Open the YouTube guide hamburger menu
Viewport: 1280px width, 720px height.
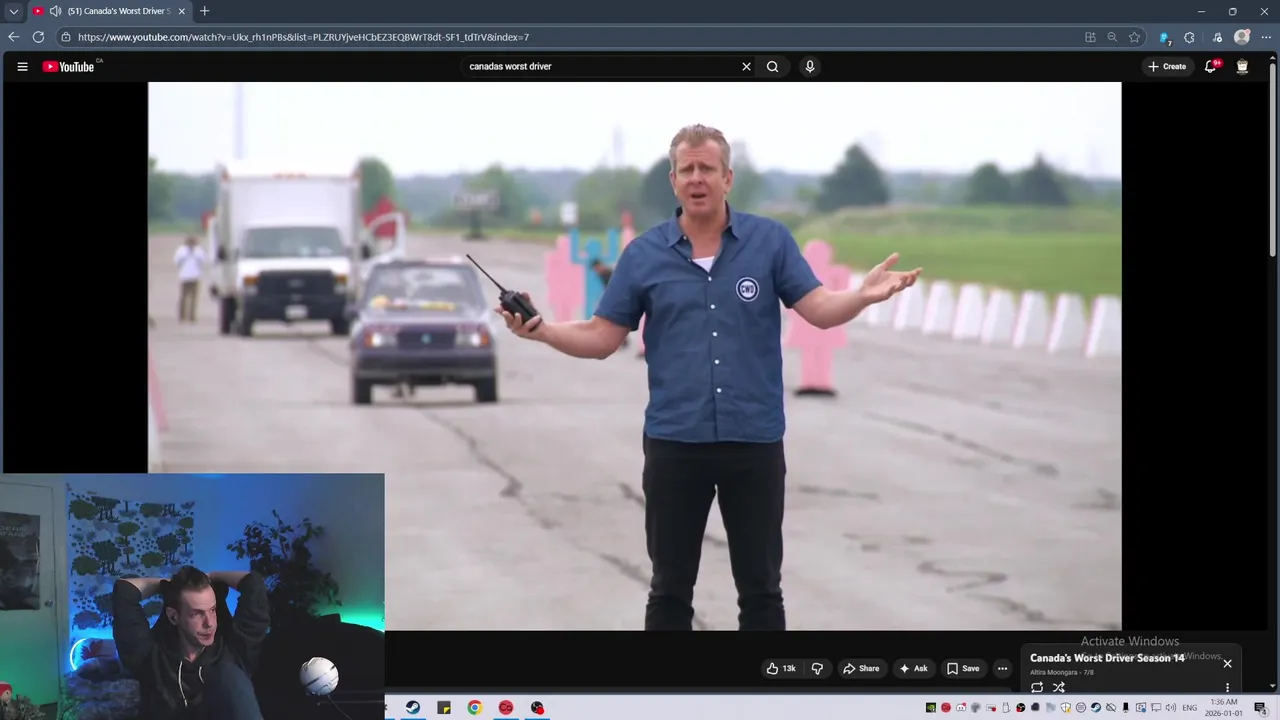point(22,67)
